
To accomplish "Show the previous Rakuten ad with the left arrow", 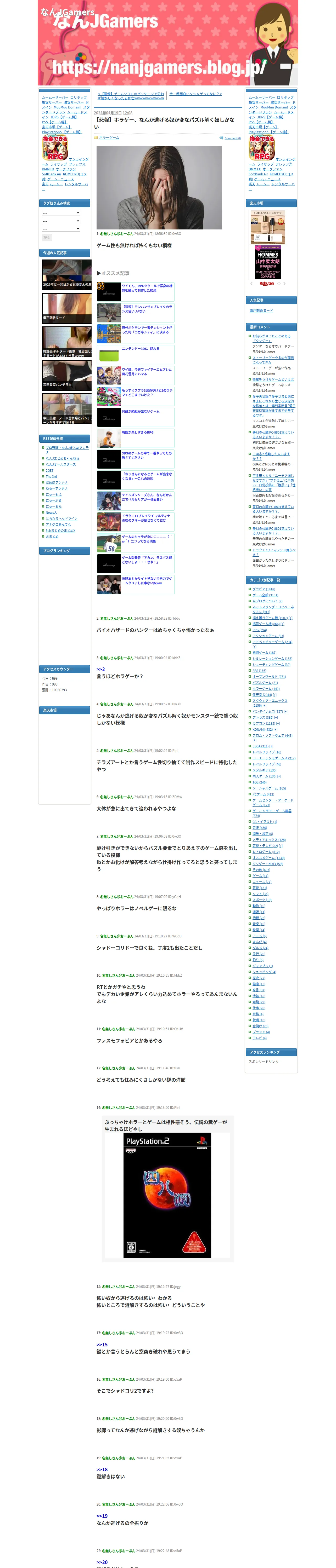I will [x=251, y=283].
